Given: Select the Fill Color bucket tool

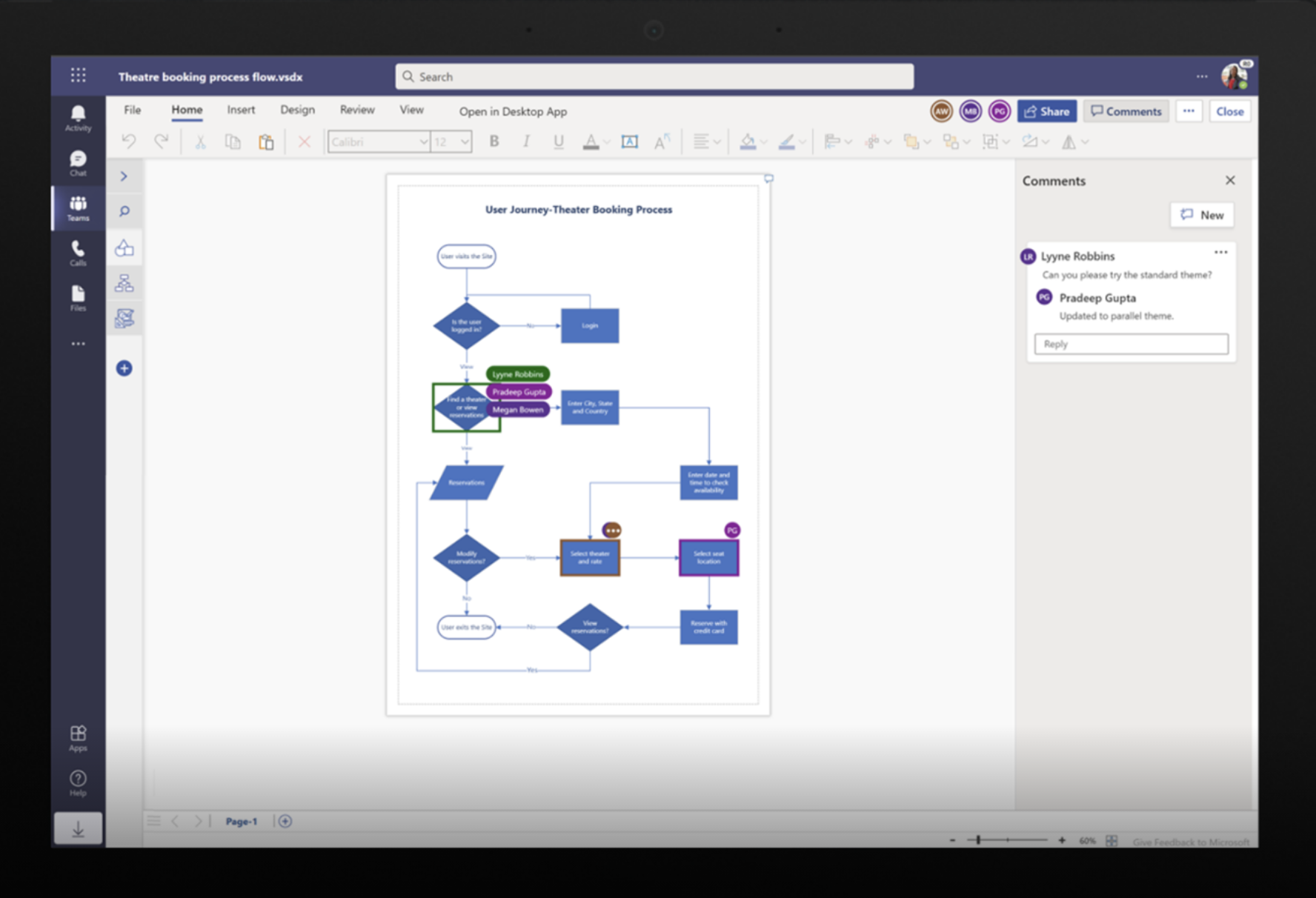Looking at the screenshot, I should coord(748,142).
